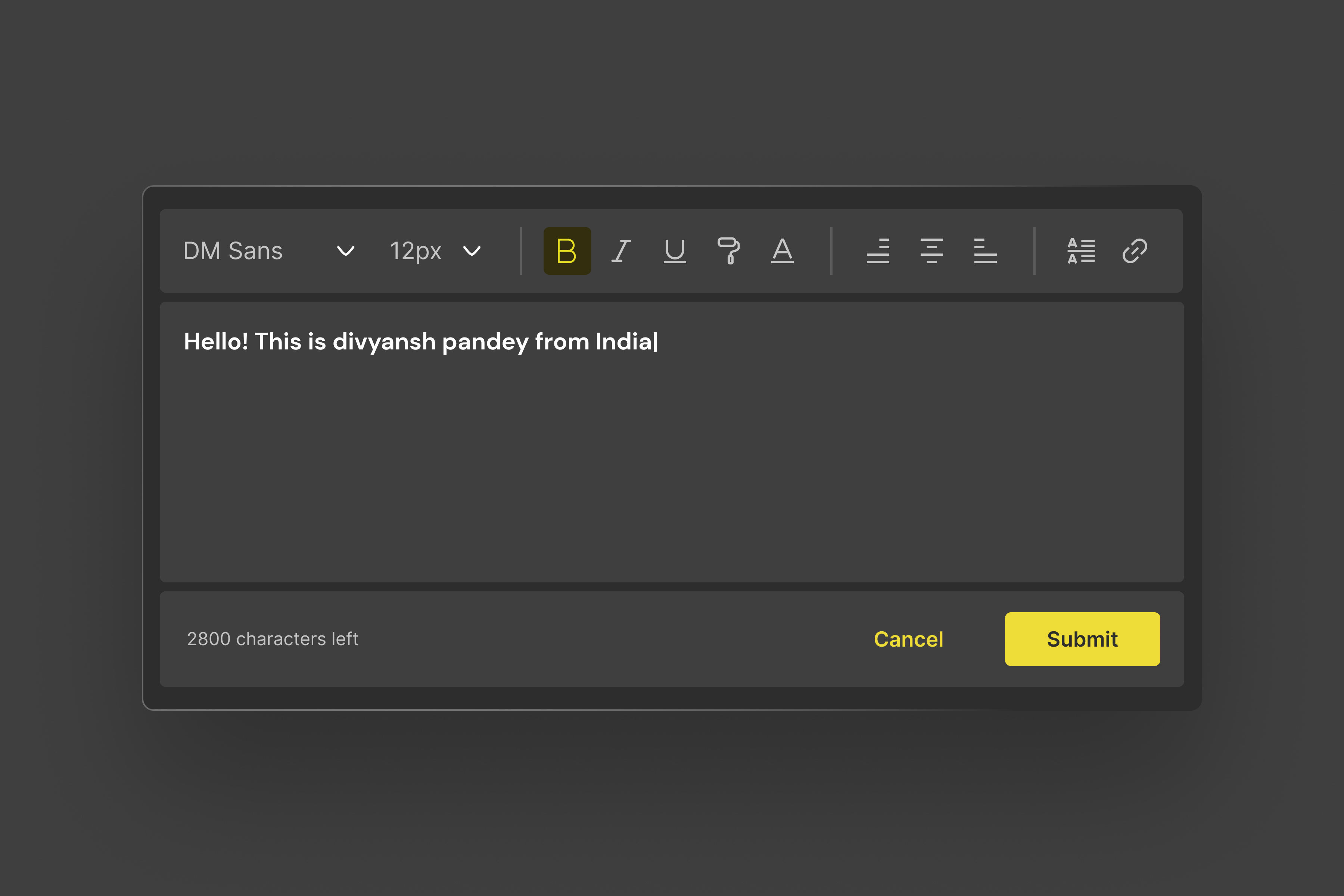Click the paint roller format icon

pos(729,251)
